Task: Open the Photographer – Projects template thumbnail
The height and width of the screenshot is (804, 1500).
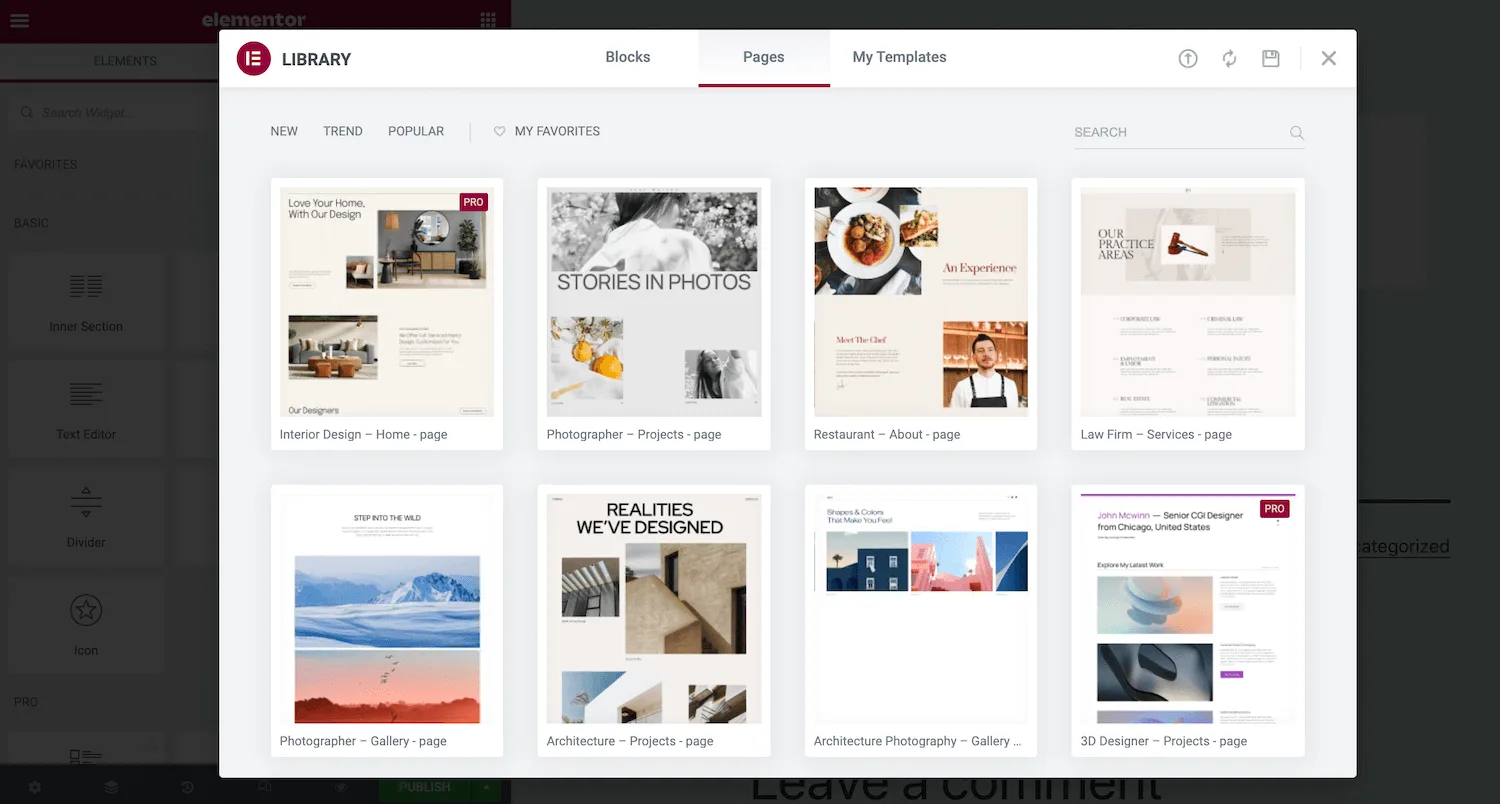Action: click(654, 302)
